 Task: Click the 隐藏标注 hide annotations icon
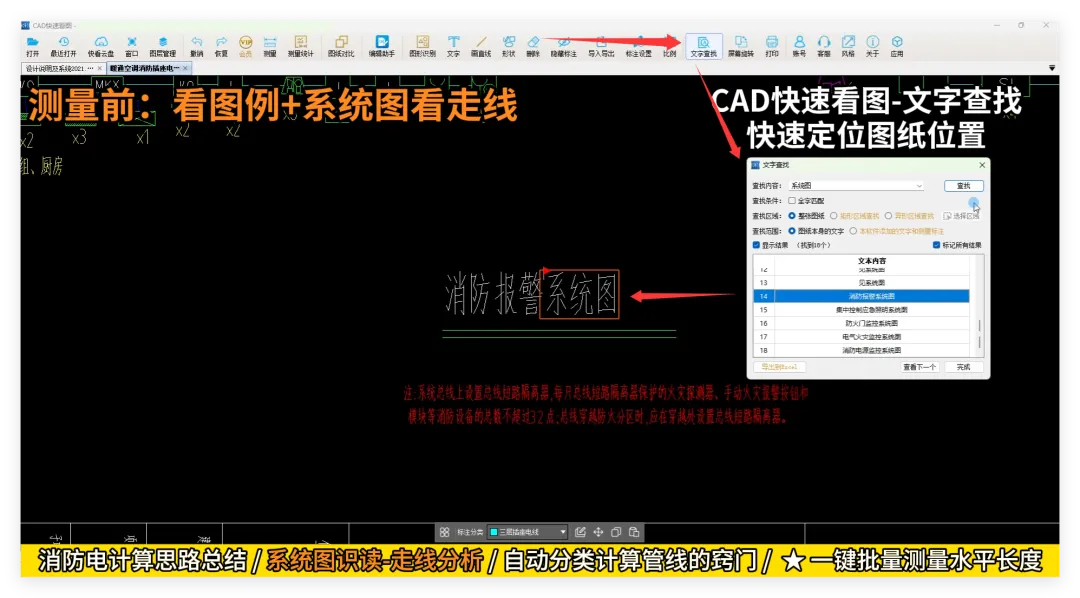563,46
